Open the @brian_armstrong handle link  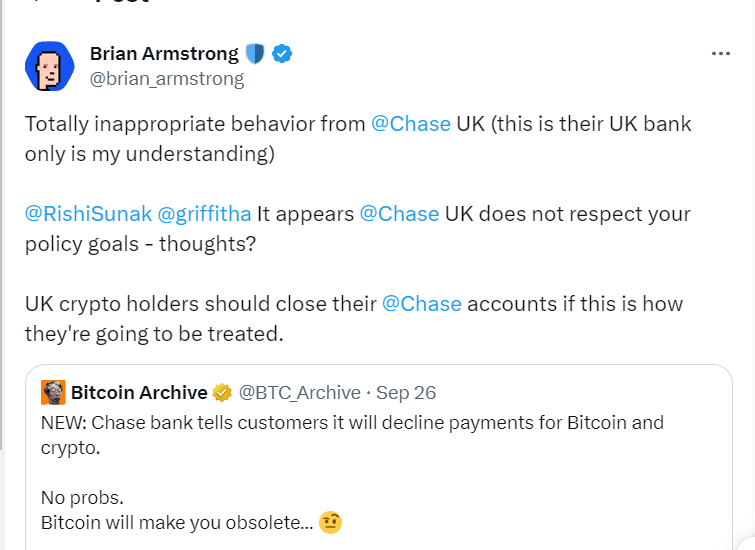pos(167,78)
